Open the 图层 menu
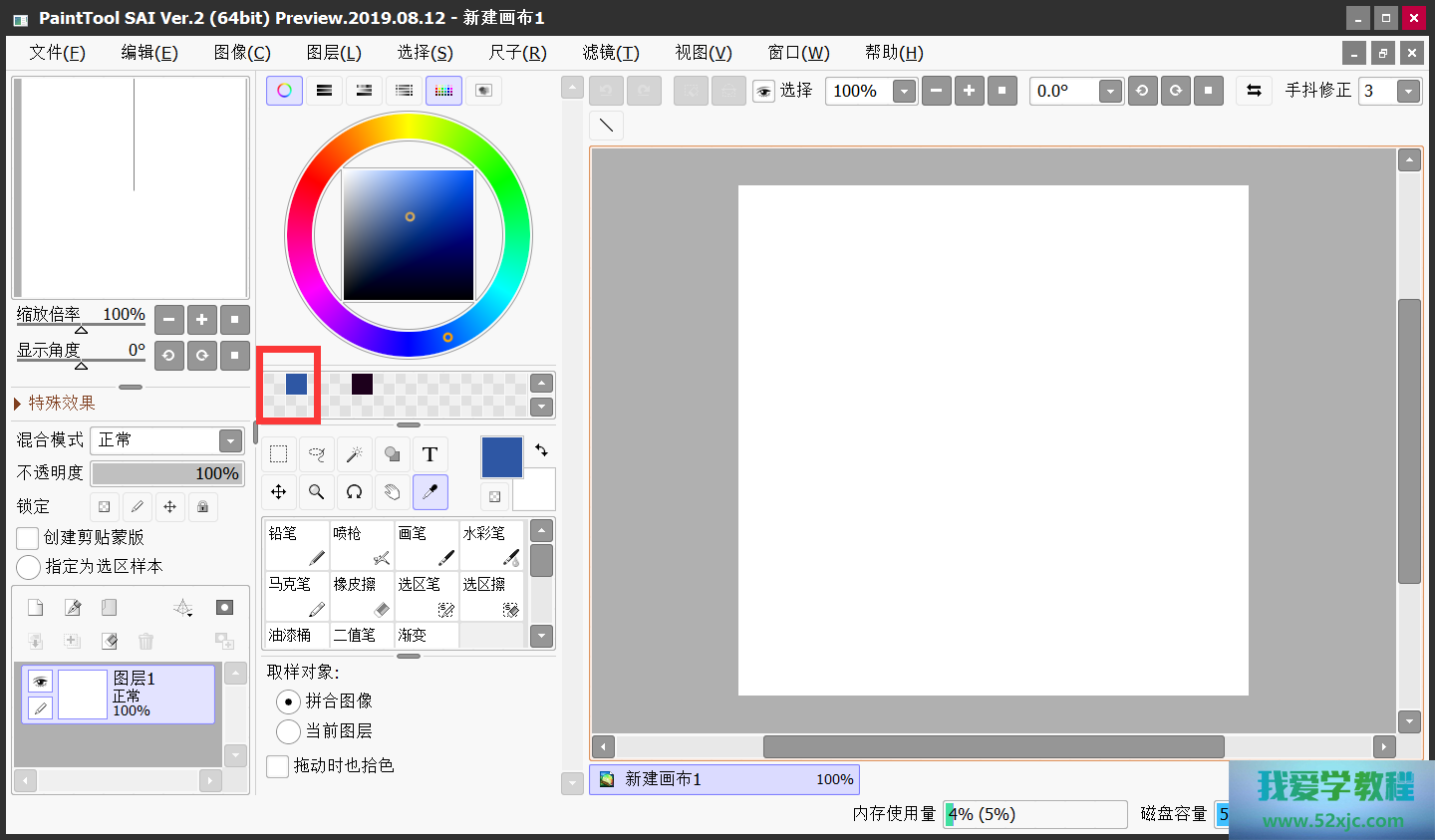This screenshot has width=1435, height=840. point(334,53)
